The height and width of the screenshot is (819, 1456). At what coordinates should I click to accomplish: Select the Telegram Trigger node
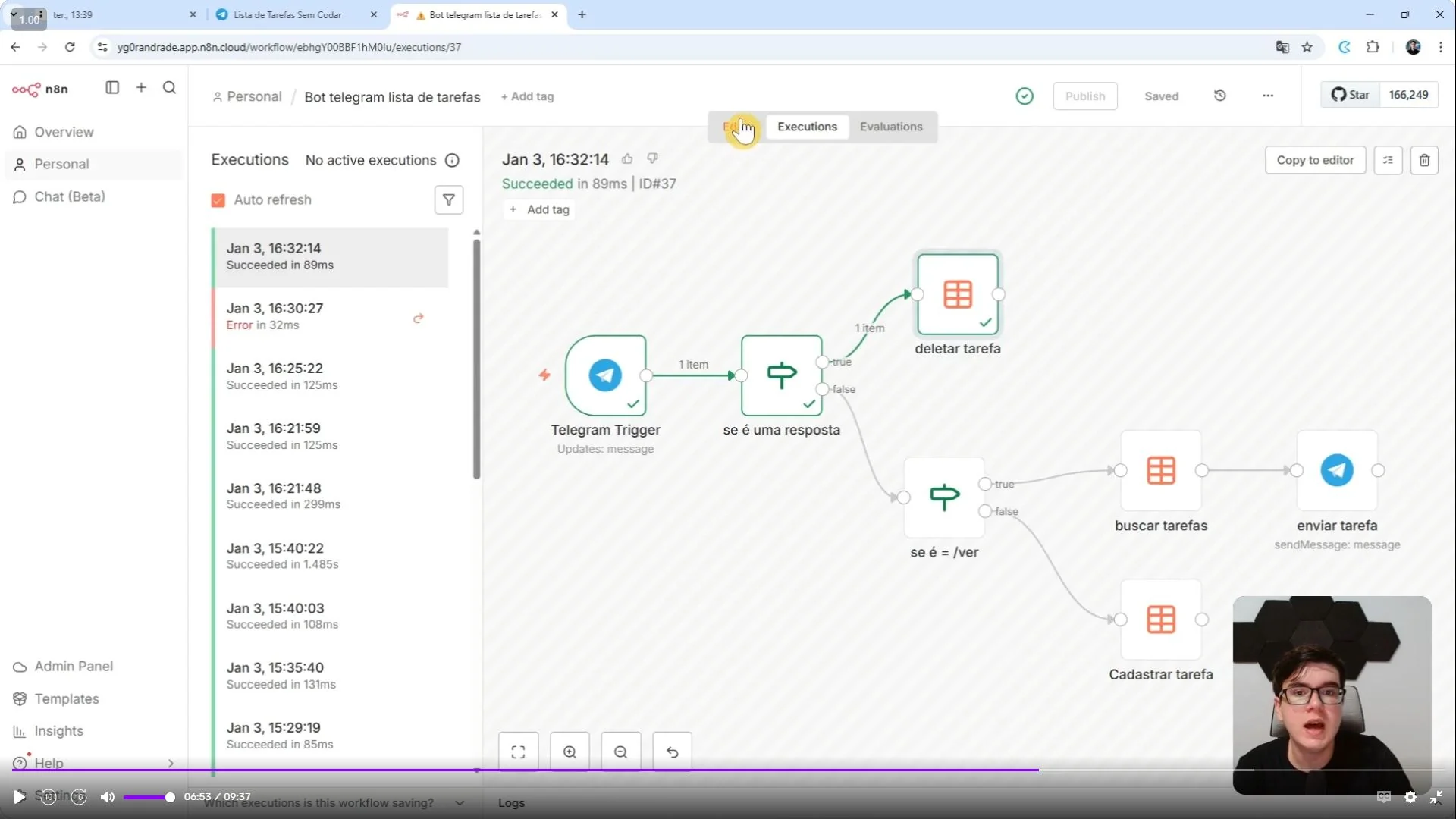pyautogui.click(x=605, y=375)
